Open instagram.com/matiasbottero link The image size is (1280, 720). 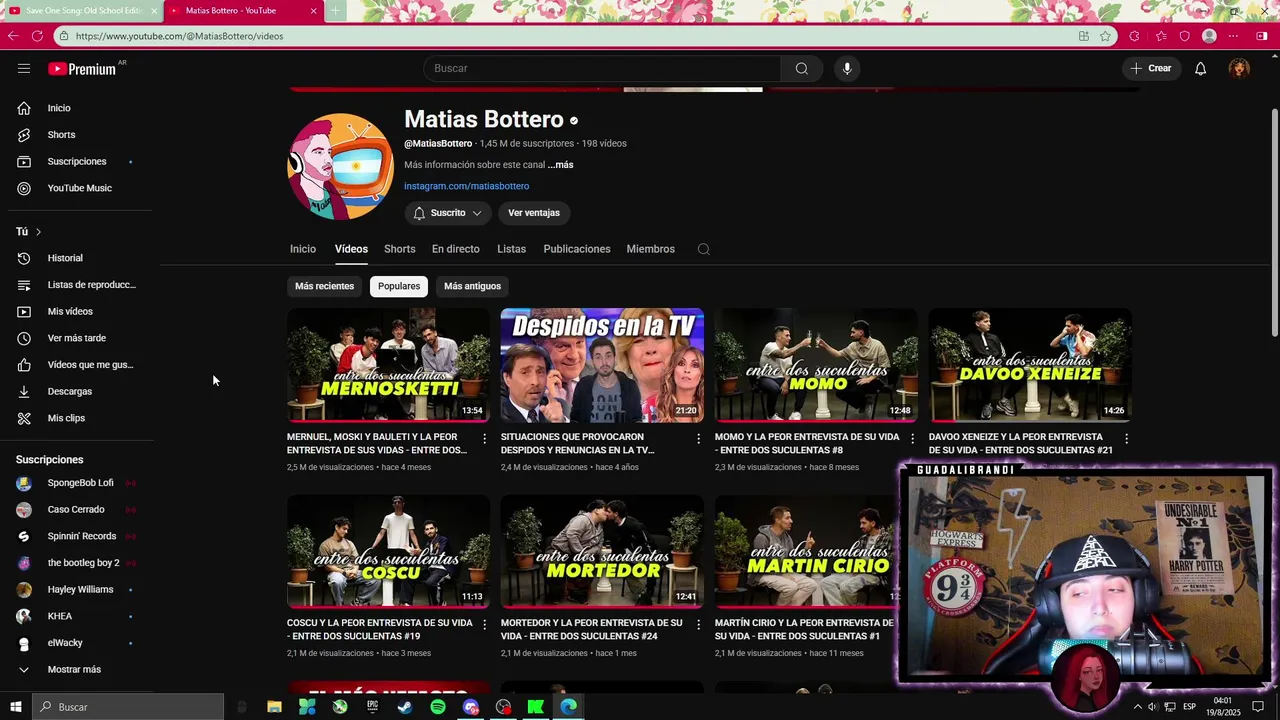pyautogui.click(x=466, y=186)
